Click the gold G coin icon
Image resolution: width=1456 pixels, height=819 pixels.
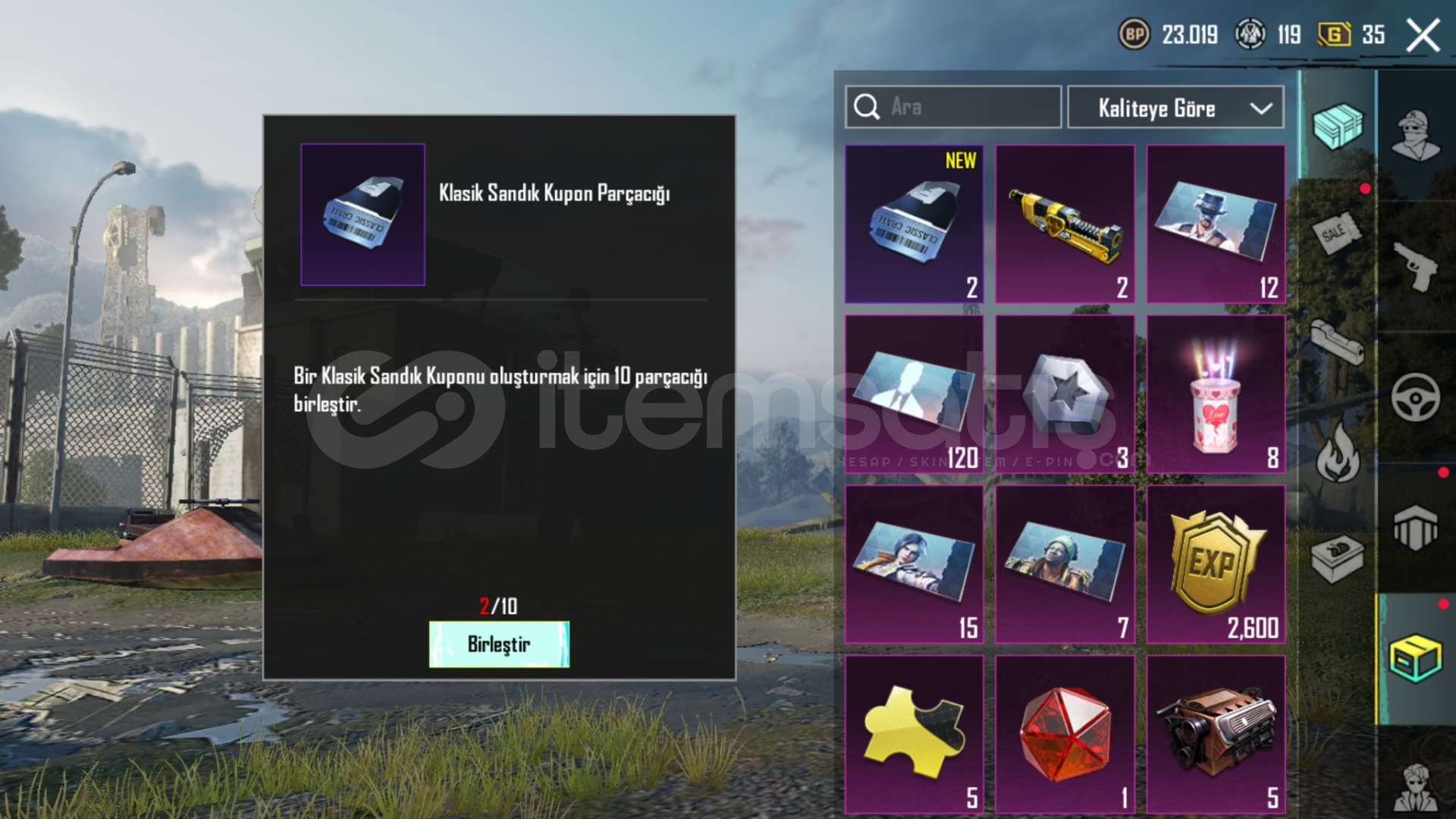coord(1335,34)
